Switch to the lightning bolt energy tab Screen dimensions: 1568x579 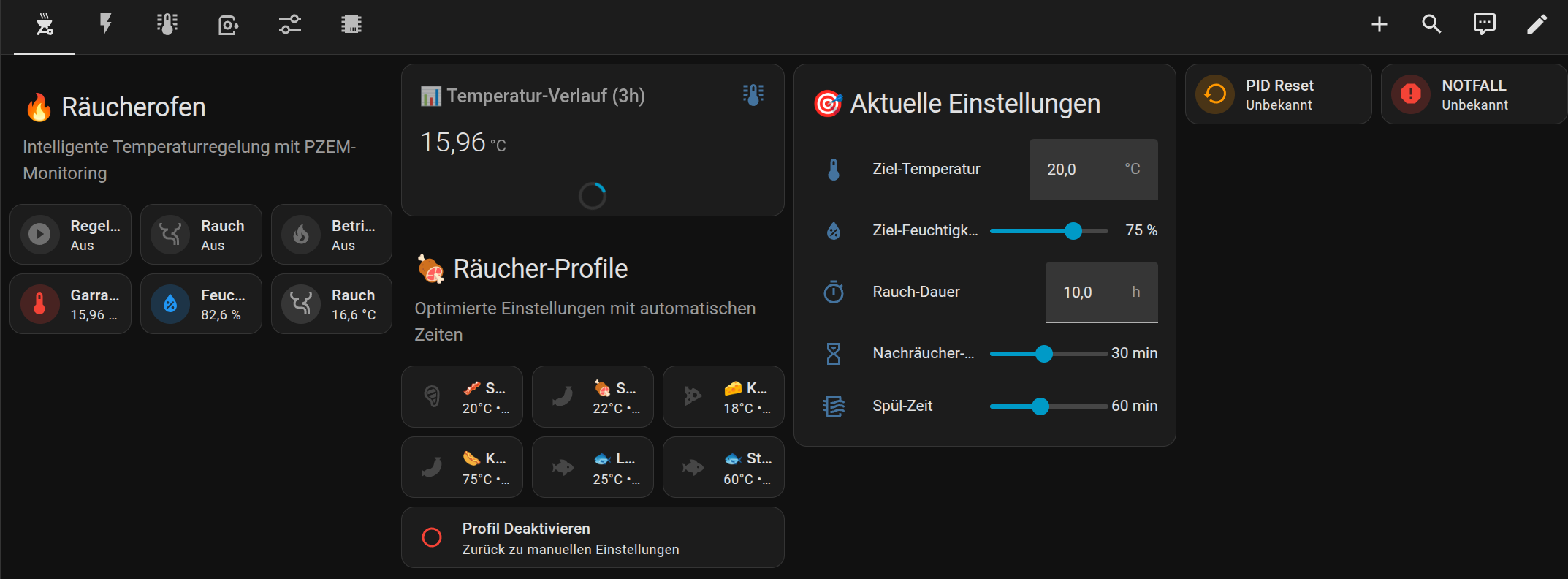(105, 24)
